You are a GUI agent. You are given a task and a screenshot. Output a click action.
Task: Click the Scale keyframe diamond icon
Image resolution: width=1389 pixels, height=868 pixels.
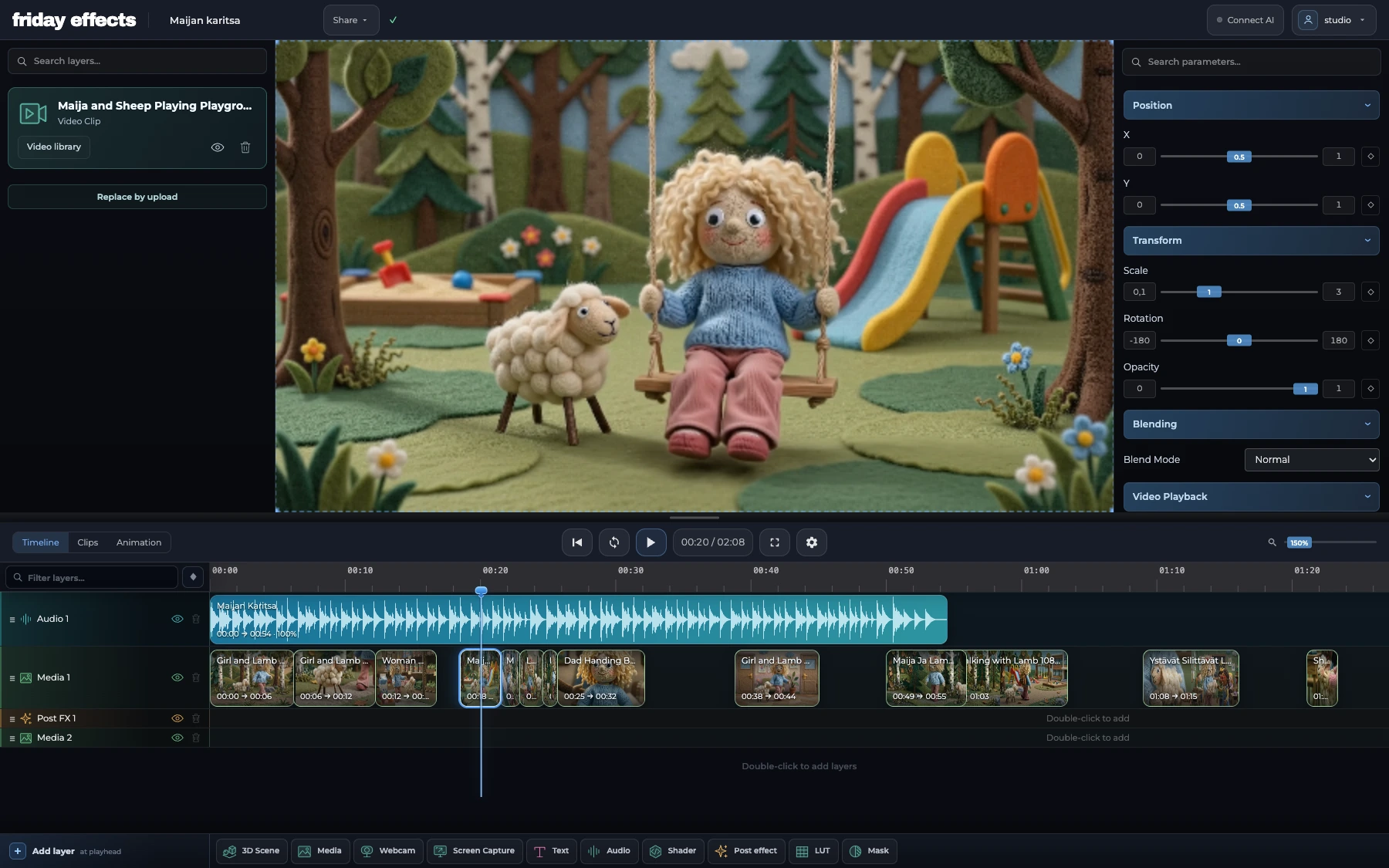coord(1370,292)
